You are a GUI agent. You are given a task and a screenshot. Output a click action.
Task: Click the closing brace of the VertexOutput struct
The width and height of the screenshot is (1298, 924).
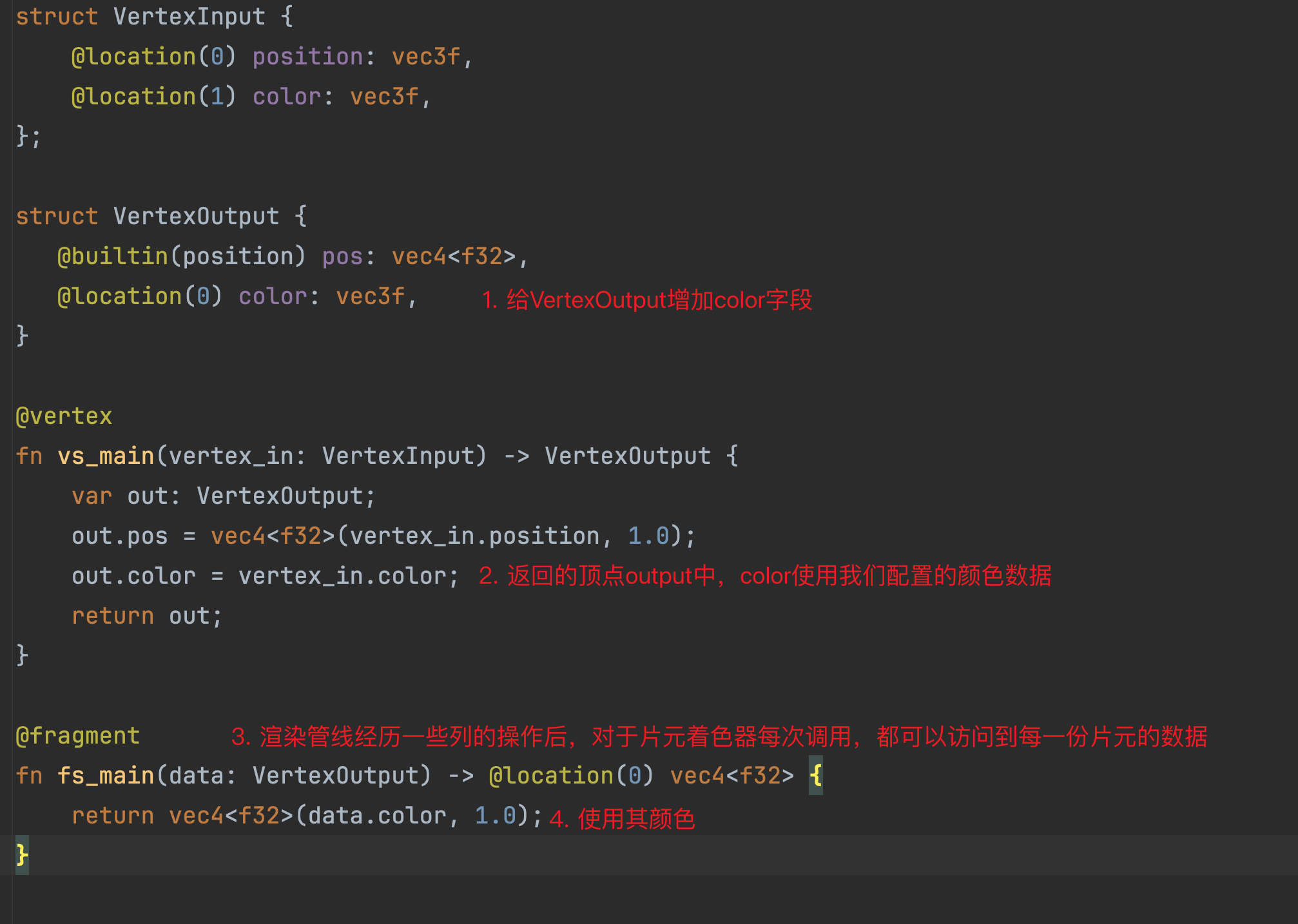click(22, 336)
